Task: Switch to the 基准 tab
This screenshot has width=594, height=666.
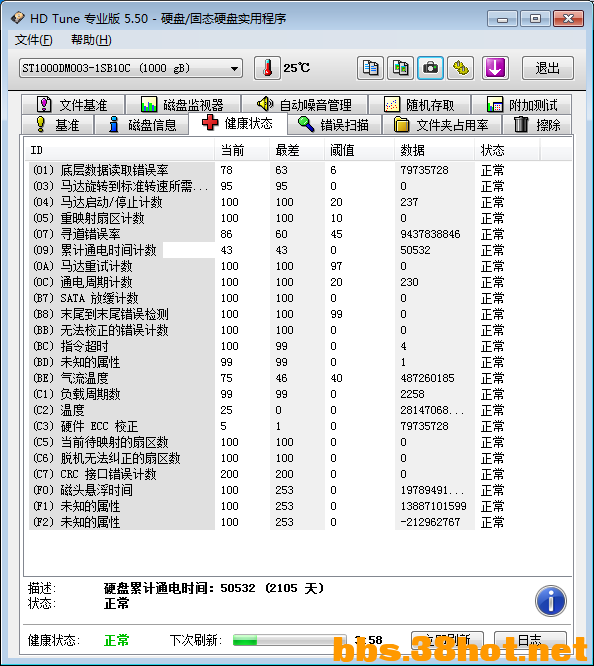Action: tap(58, 125)
